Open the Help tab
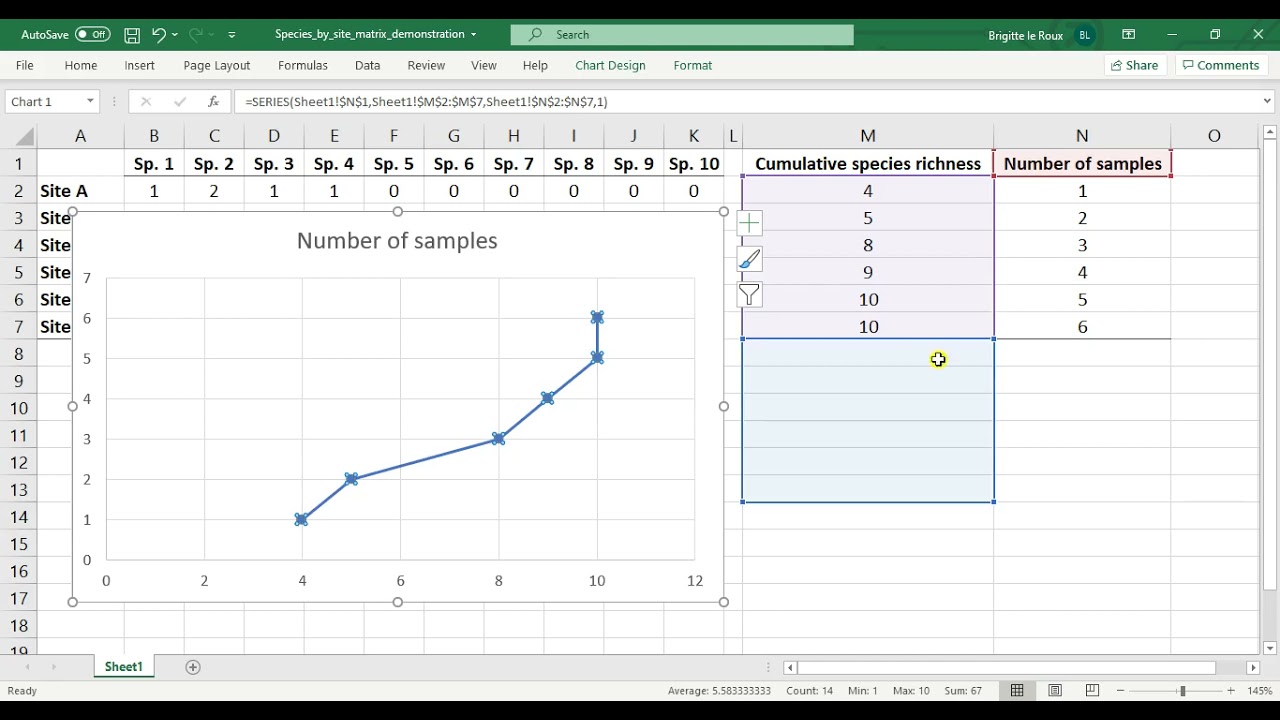 [x=535, y=65]
